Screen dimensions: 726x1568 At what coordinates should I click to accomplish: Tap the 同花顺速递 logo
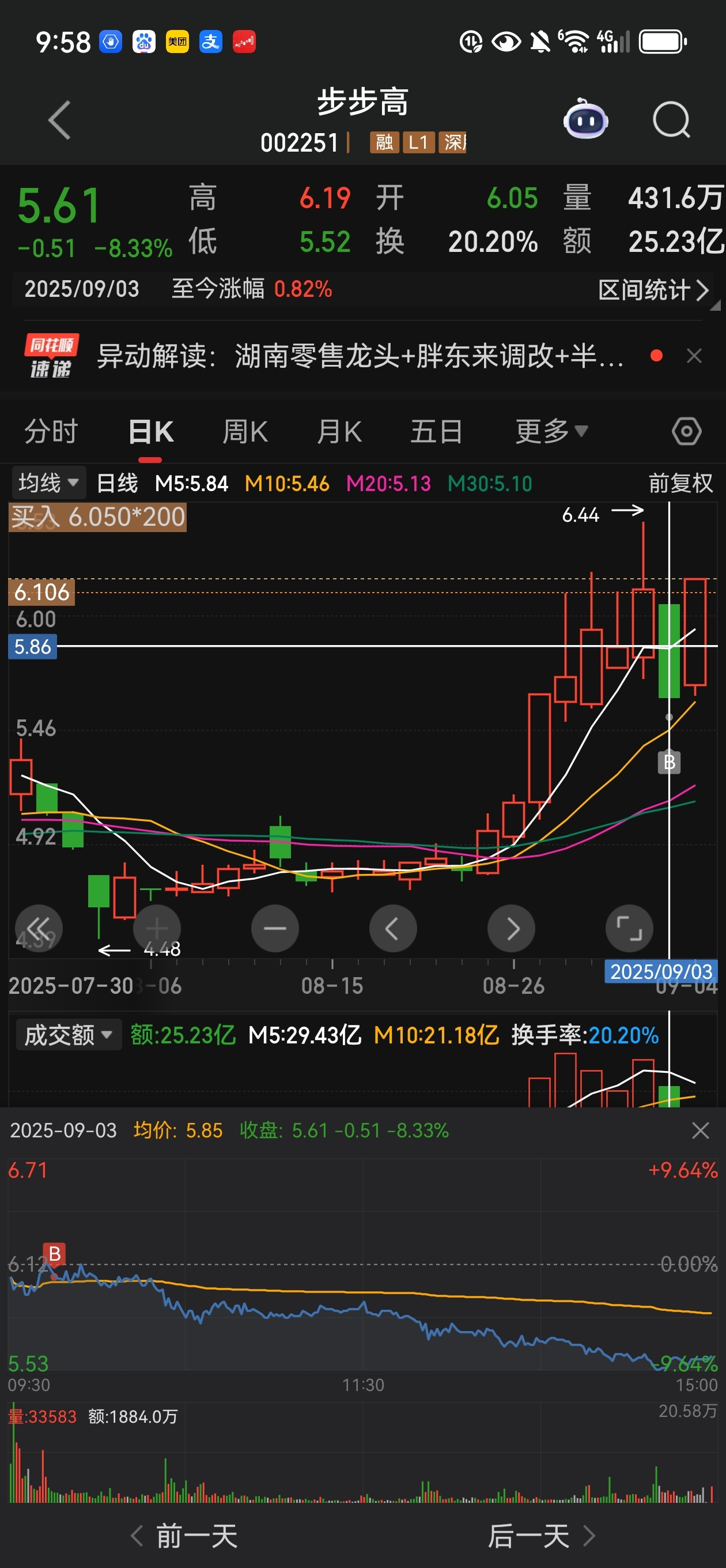pos(51,356)
